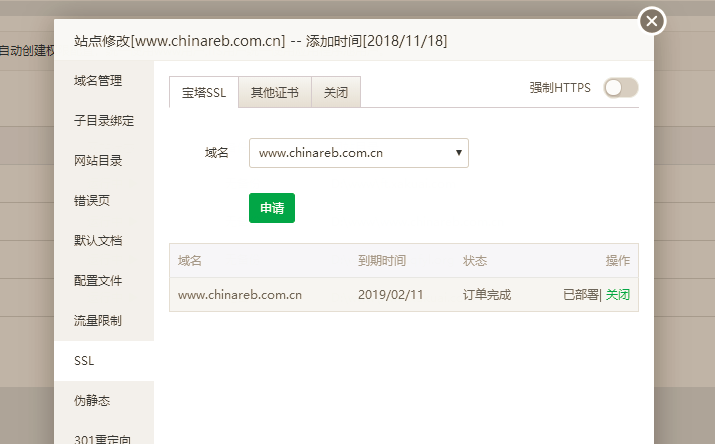This screenshot has width=715, height=444.
Task: Click the 到期时间 column header
Action: point(382,261)
